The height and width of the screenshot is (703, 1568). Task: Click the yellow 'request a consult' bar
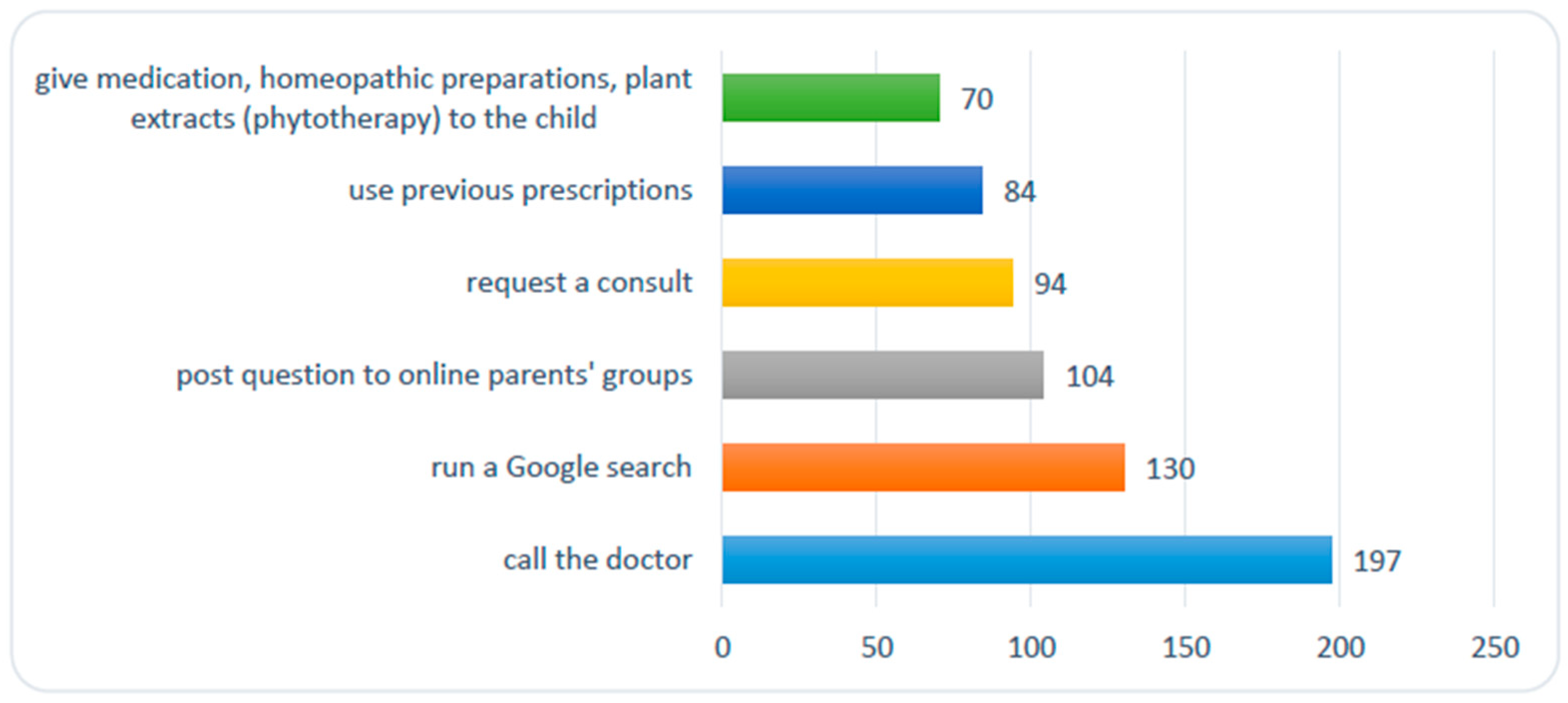click(x=867, y=282)
